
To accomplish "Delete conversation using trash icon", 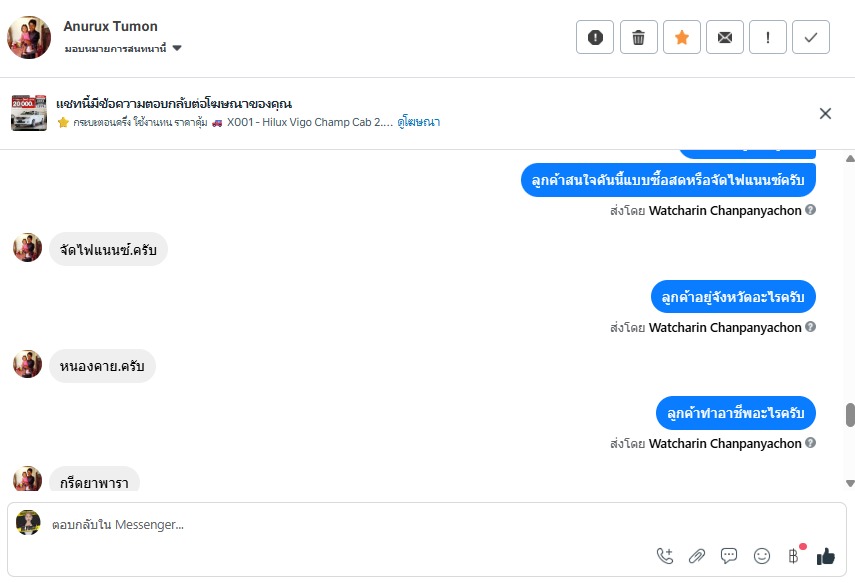I will coord(639,37).
